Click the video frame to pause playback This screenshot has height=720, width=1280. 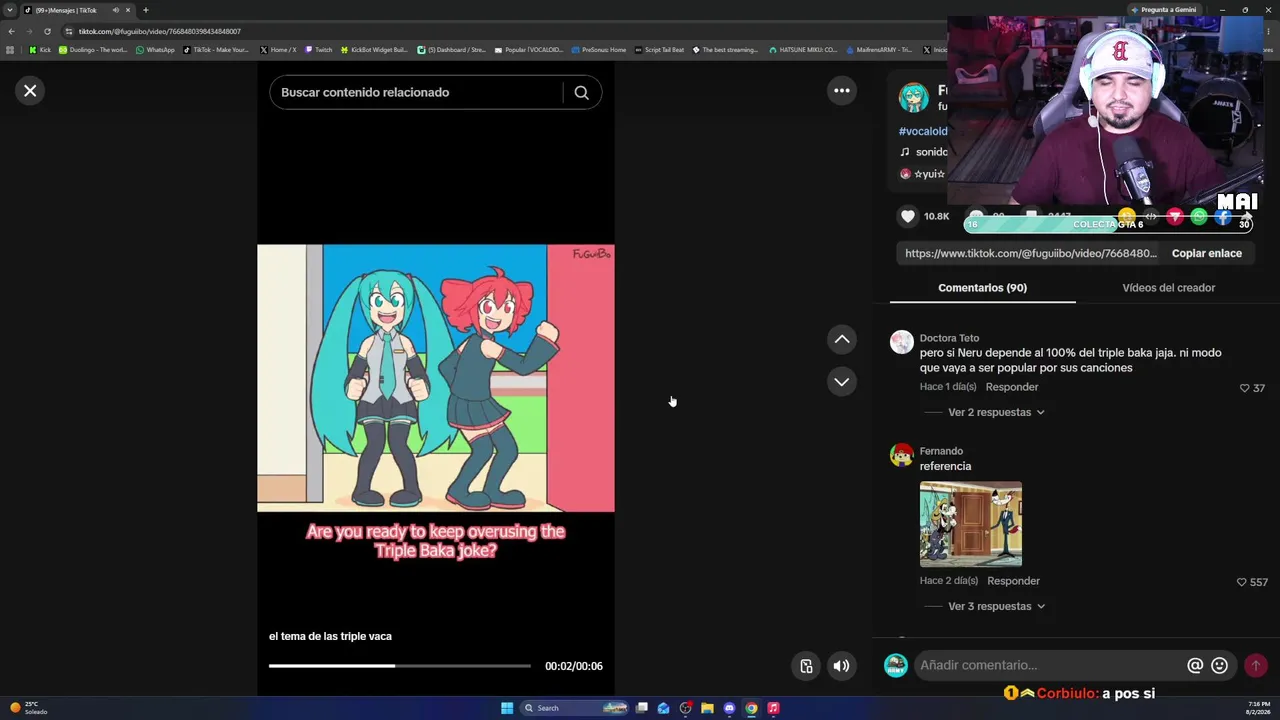coord(436,378)
